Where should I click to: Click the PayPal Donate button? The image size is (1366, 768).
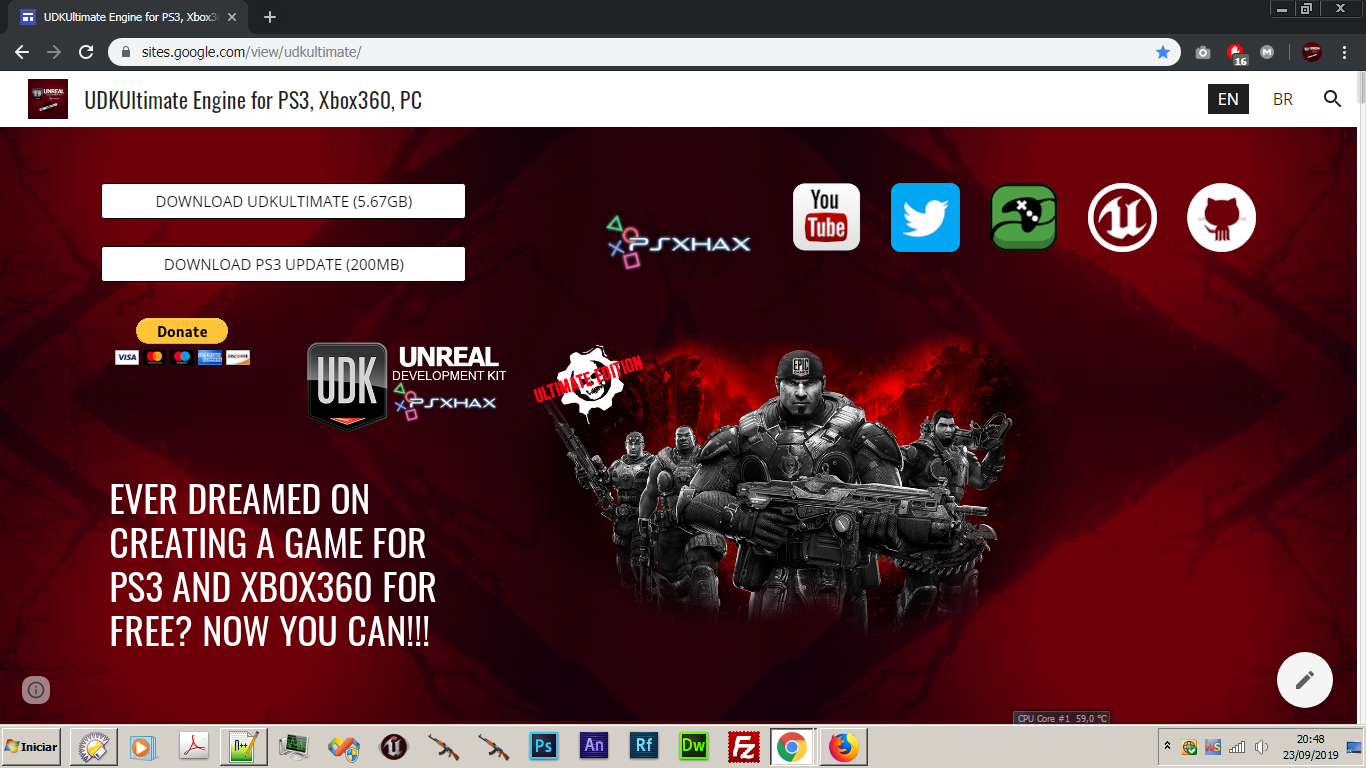(182, 331)
